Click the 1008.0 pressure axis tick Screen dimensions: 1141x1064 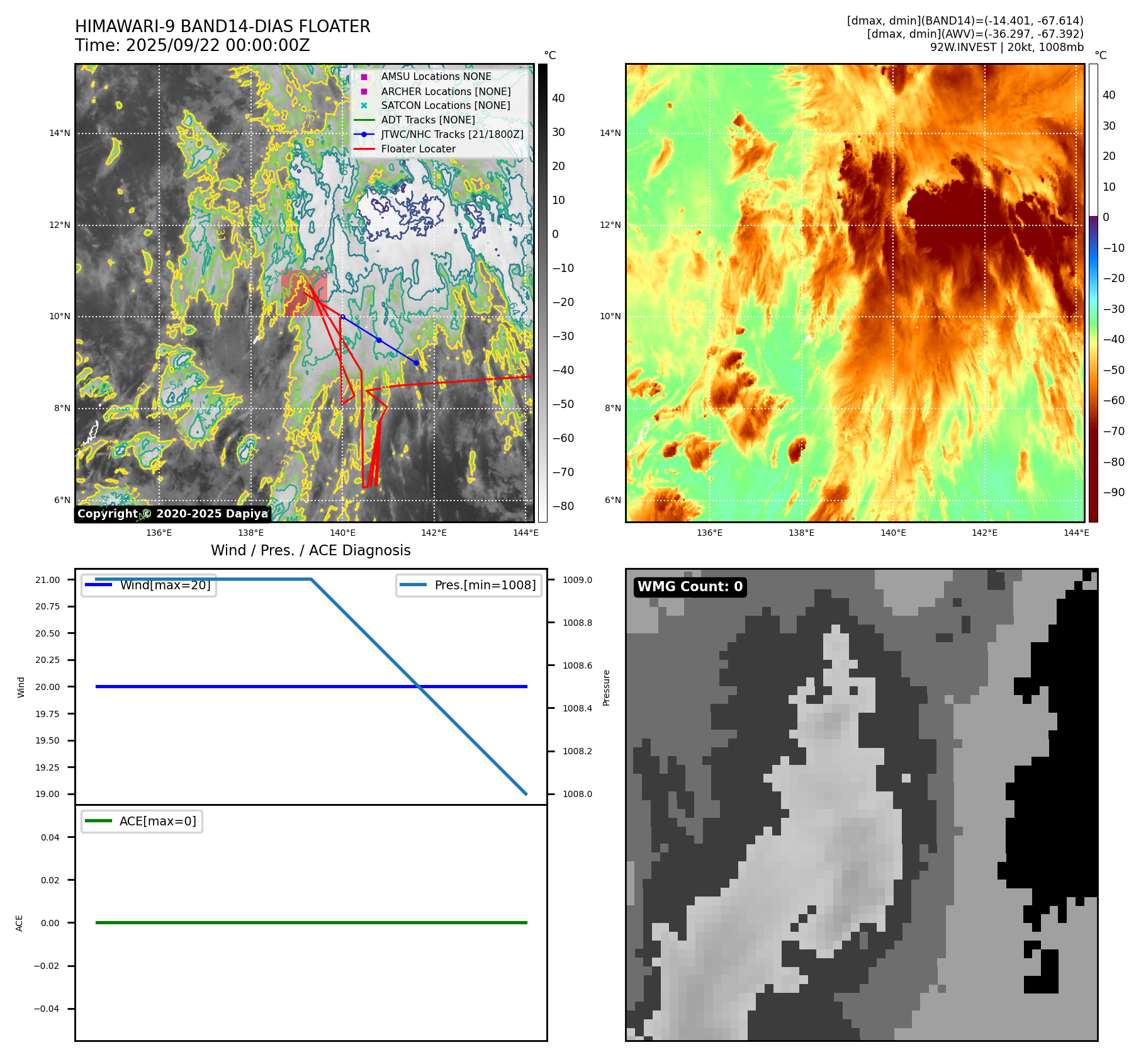[578, 794]
